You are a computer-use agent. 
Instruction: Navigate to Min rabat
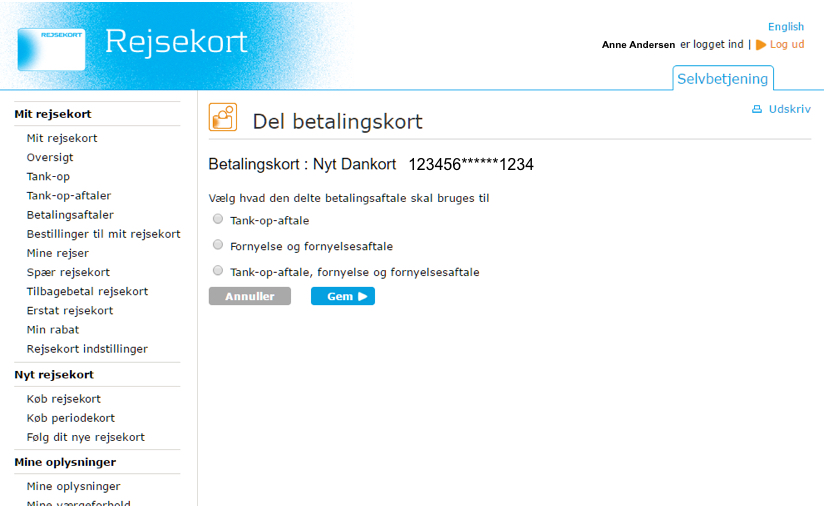[53, 330]
